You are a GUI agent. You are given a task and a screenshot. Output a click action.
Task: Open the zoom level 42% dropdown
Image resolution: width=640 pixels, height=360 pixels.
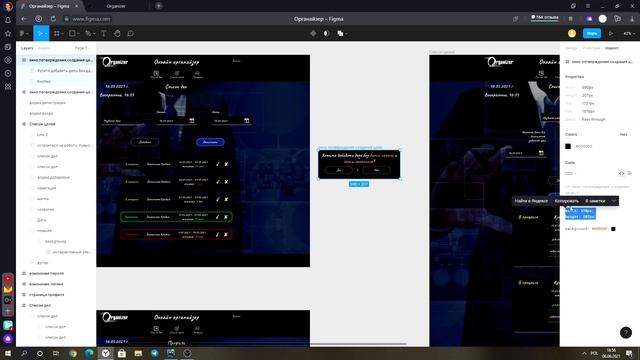tap(629, 33)
